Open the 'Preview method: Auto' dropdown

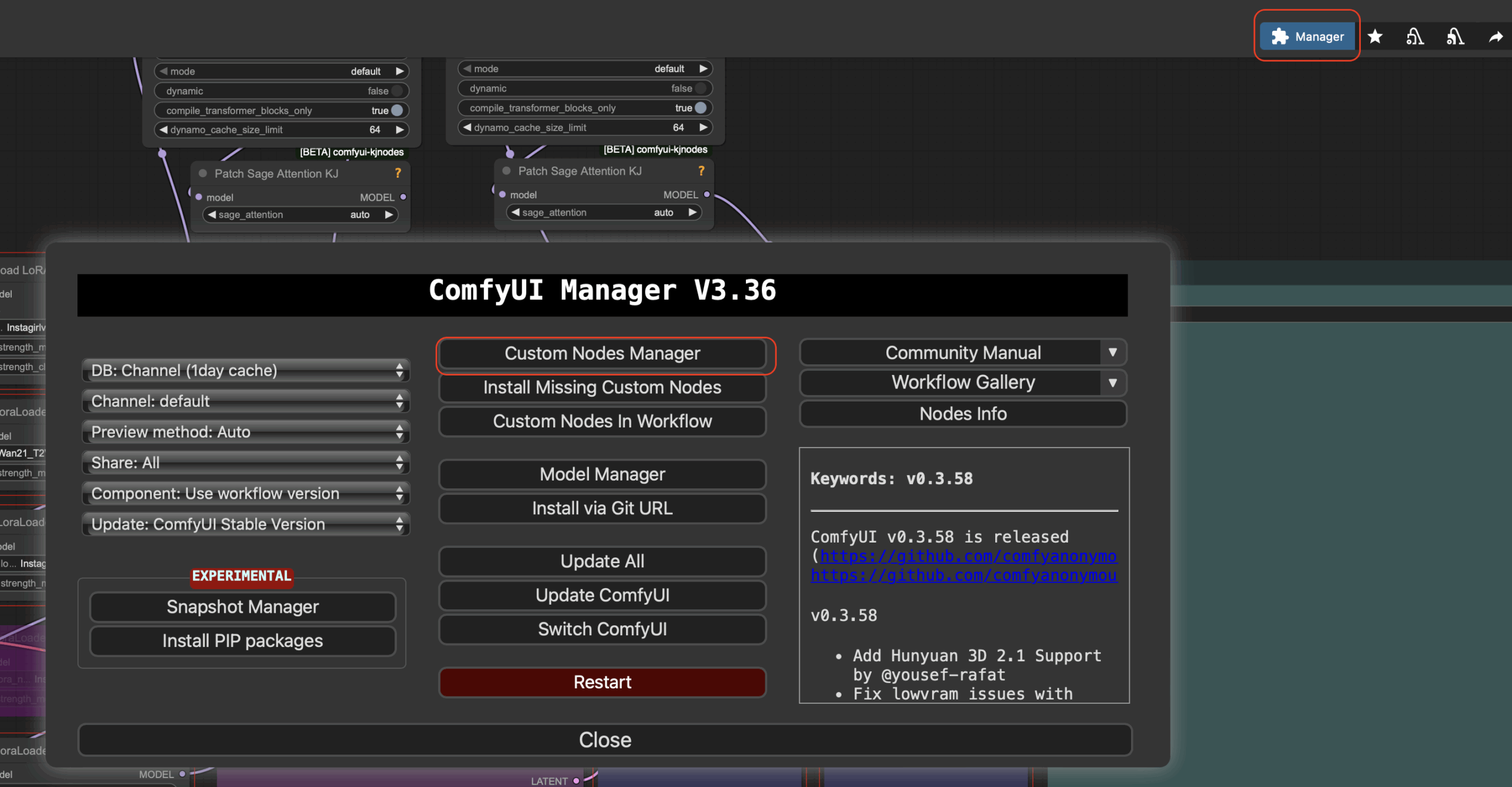pyautogui.click(x=246, y=432)
